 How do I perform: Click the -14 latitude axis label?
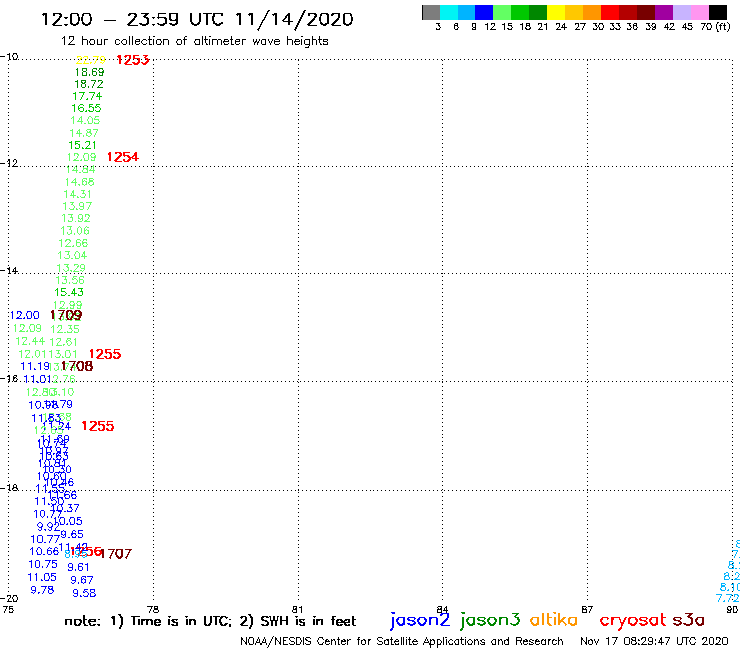[9, 270]
